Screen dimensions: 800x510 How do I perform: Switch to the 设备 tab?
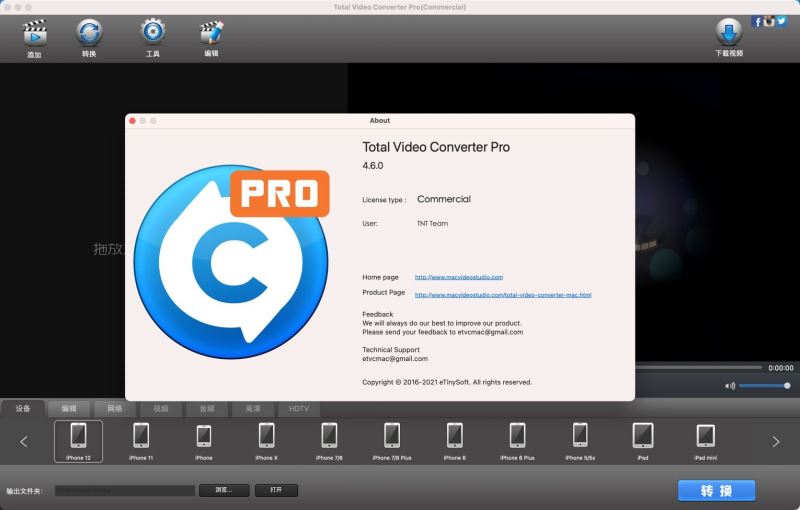point(23,409)
